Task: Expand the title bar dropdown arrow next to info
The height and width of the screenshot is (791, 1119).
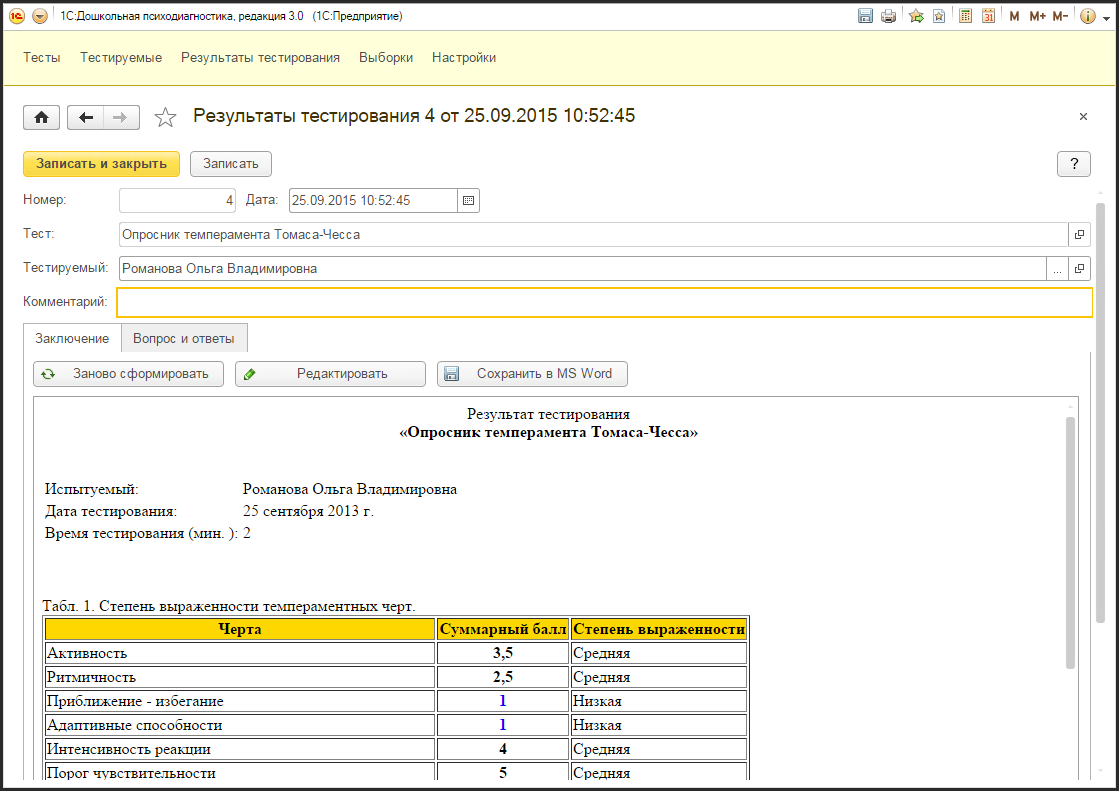Action: click(1106, 18)
